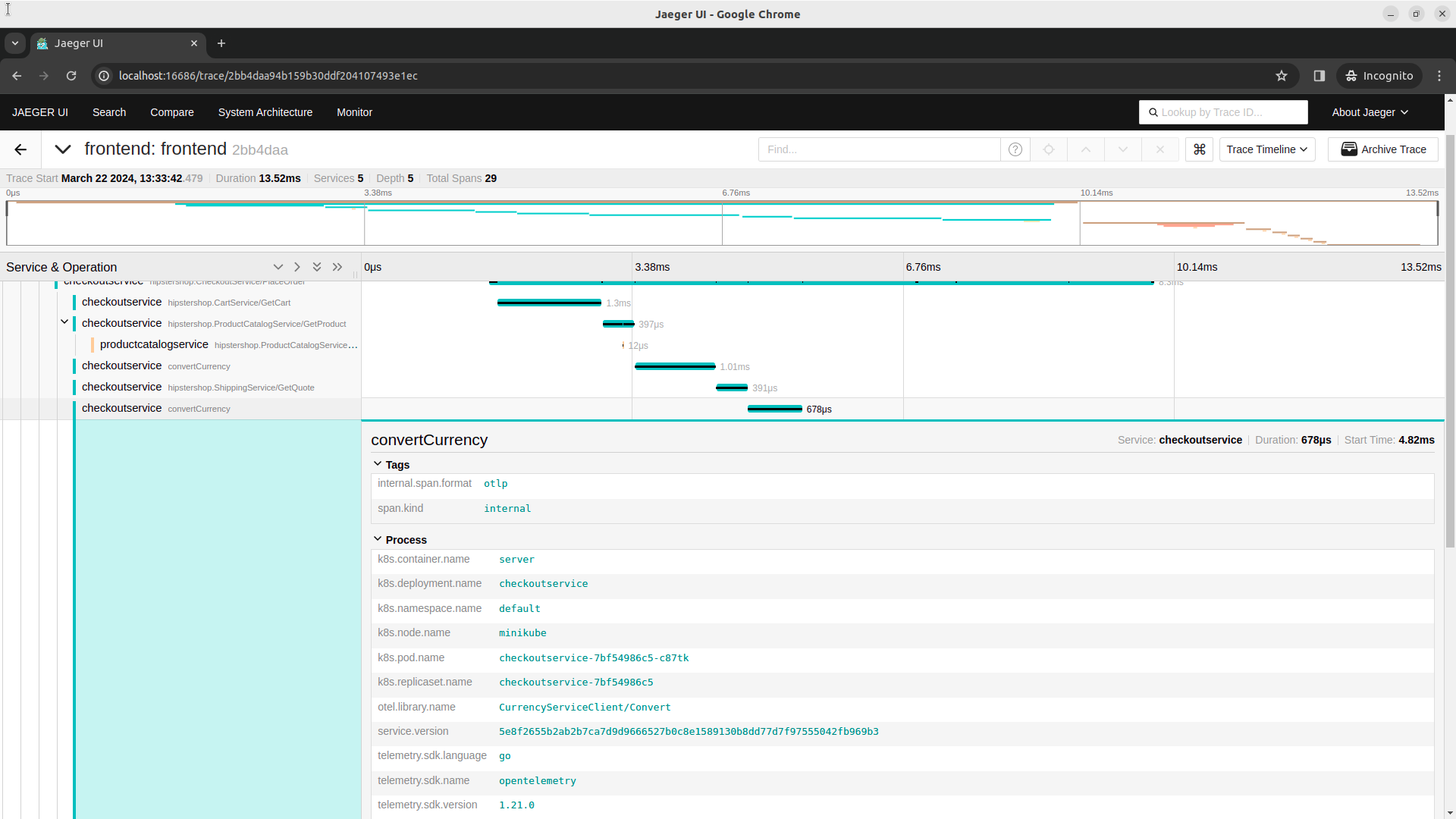Expand the Process section disclosure triangle
Viewport: 1456px width, 819px height.
[378, 539]
